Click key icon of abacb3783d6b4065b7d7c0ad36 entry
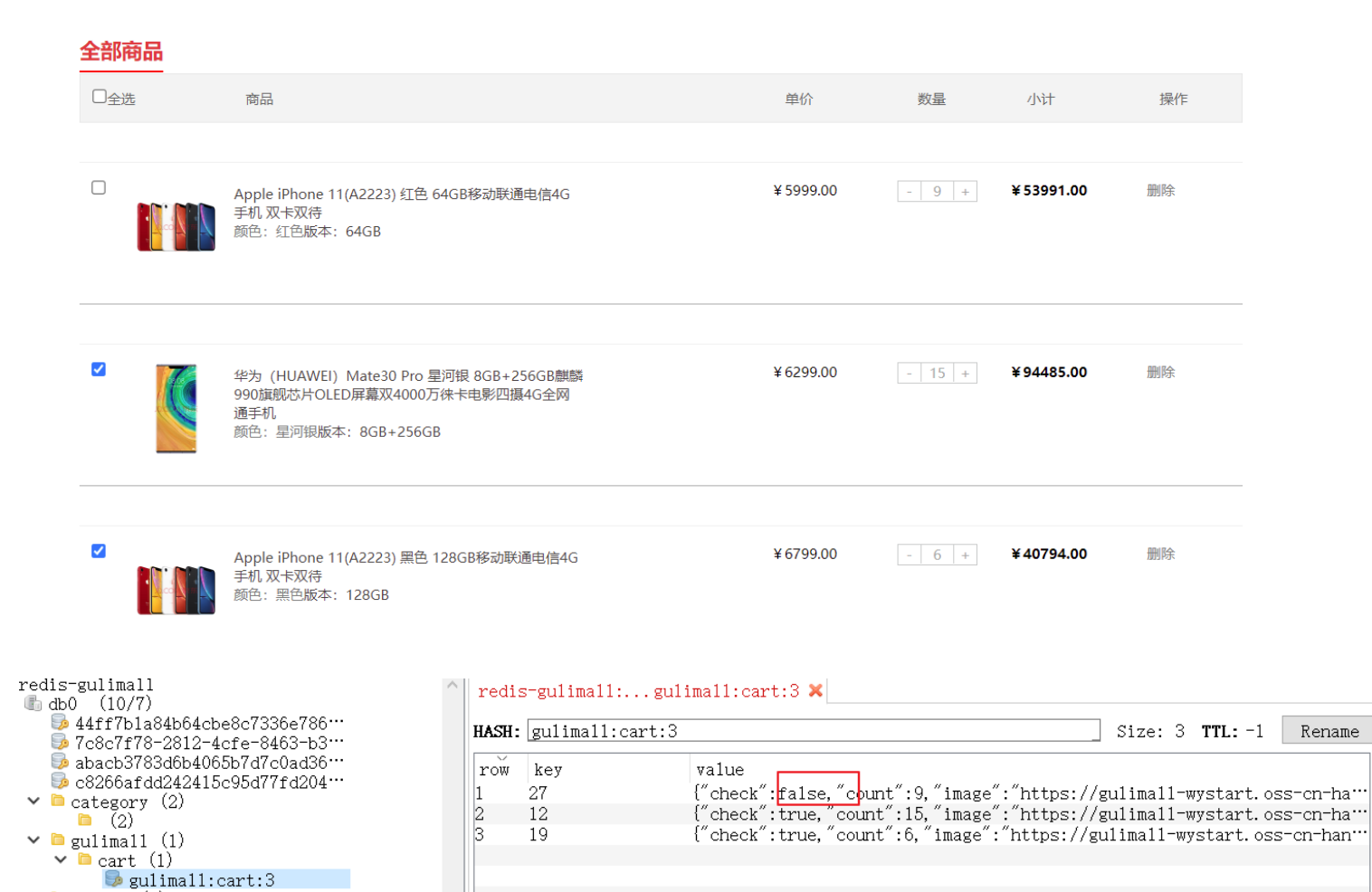The height and width of the screenshot is (892, 1372). (x=61, y=762)
